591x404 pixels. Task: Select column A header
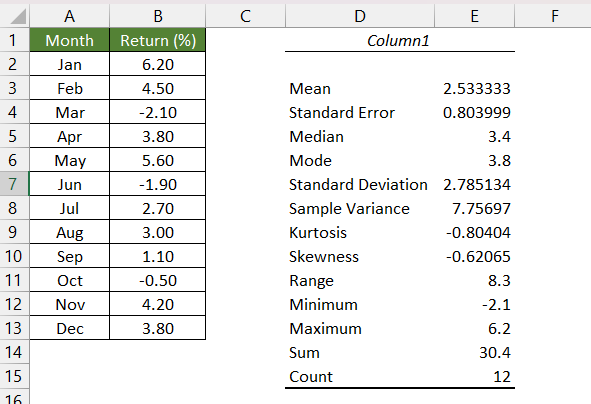(x=69, y=16)
